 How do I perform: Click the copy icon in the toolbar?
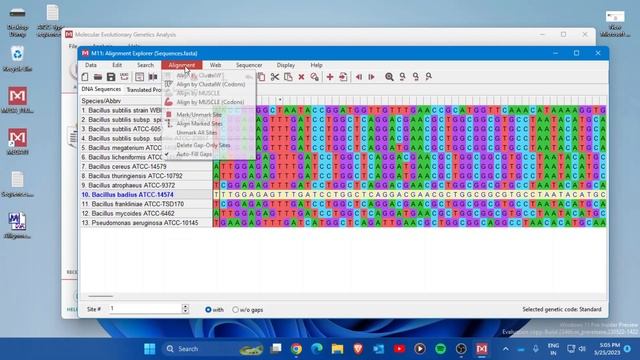coord(262,77)
